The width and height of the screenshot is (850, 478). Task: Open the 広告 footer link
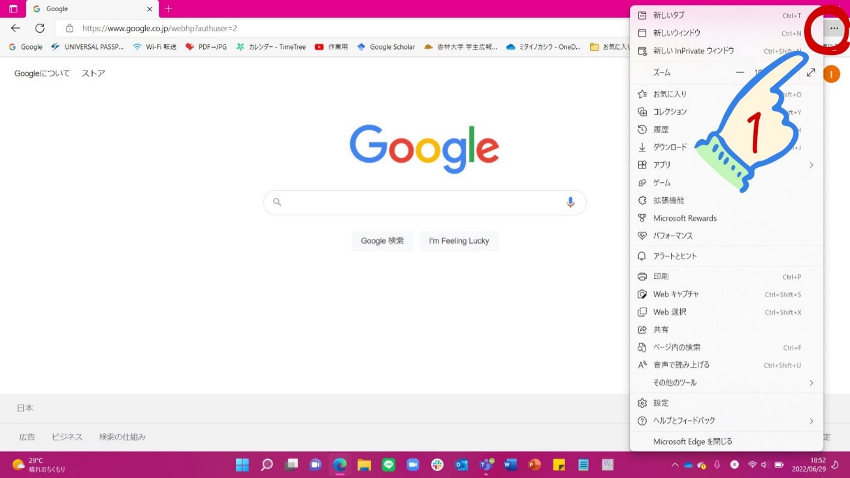click(27, 437)
